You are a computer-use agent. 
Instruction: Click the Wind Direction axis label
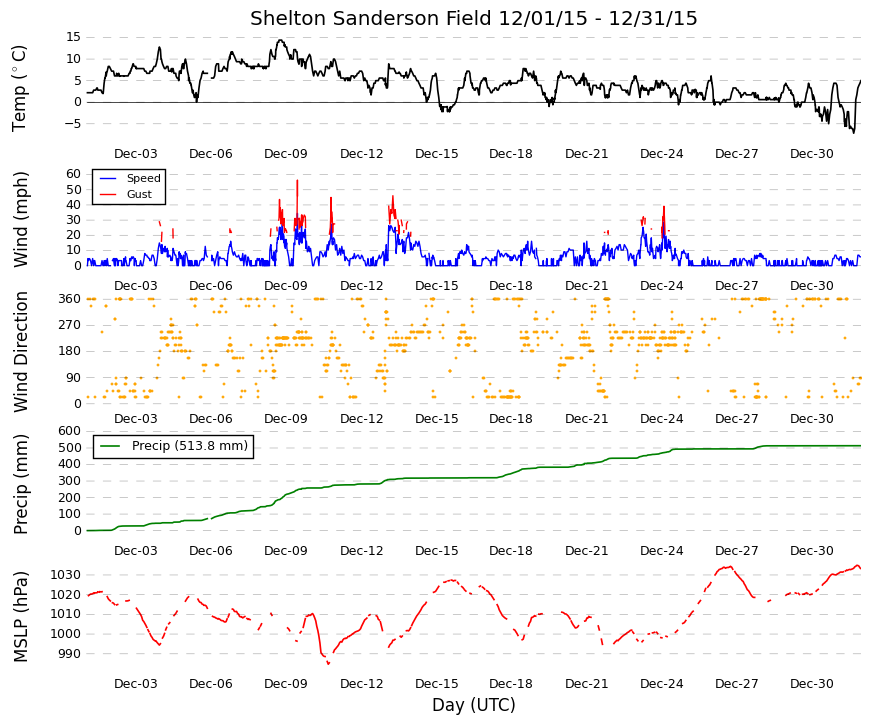click(x=21, y=352)
